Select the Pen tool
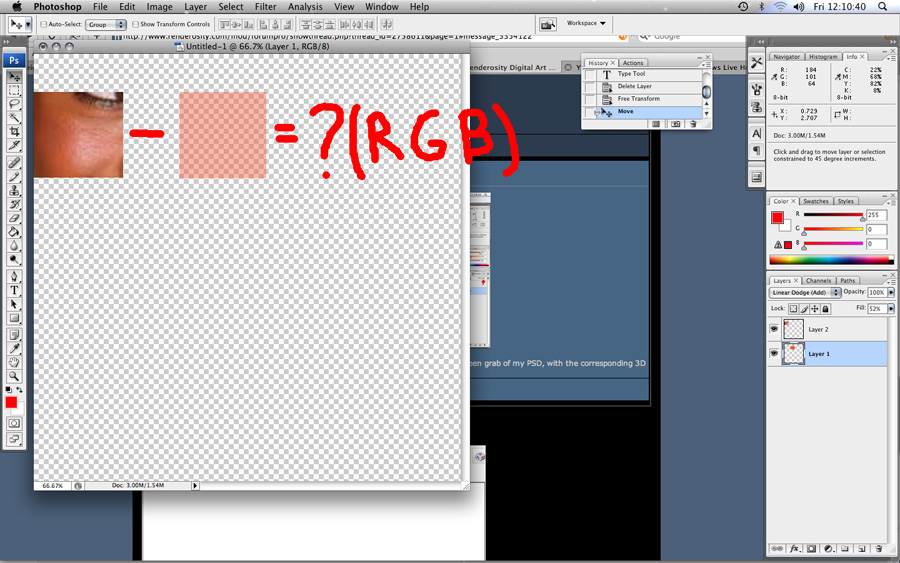 (x=14, y=277)
